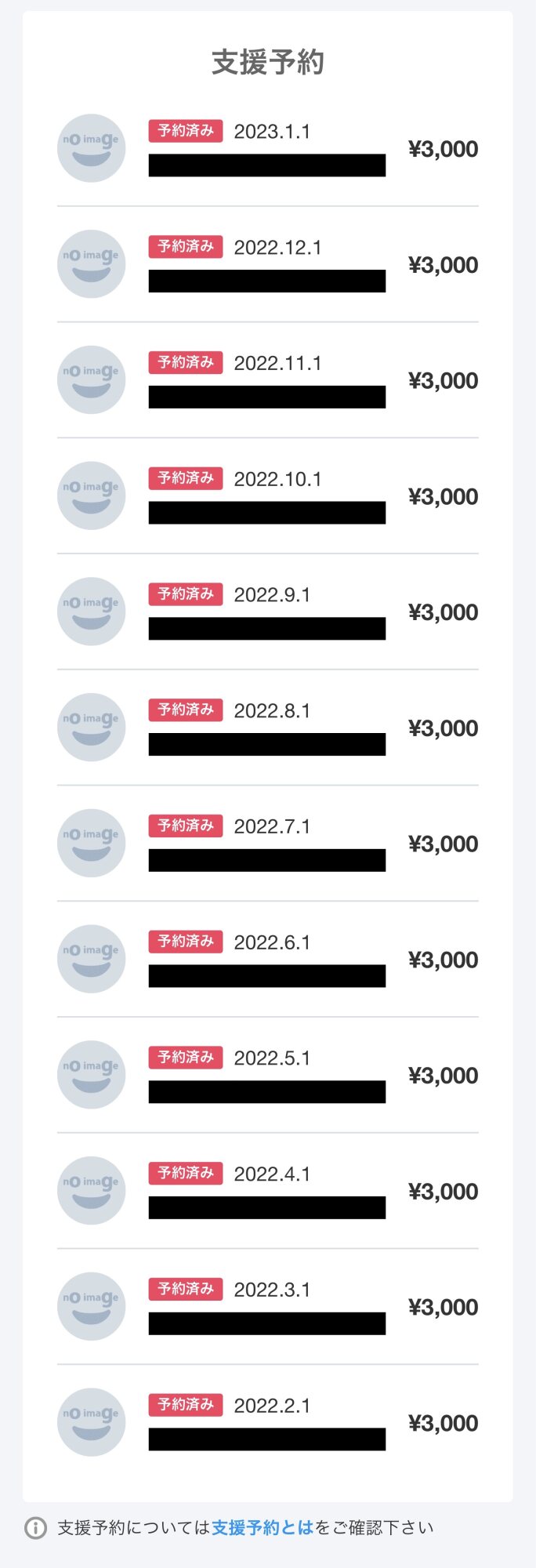This screenshot has height=1568, width=536.
Task: Click the 予約済み badge for 2022.9.1
Action: (x=186, y=593)
